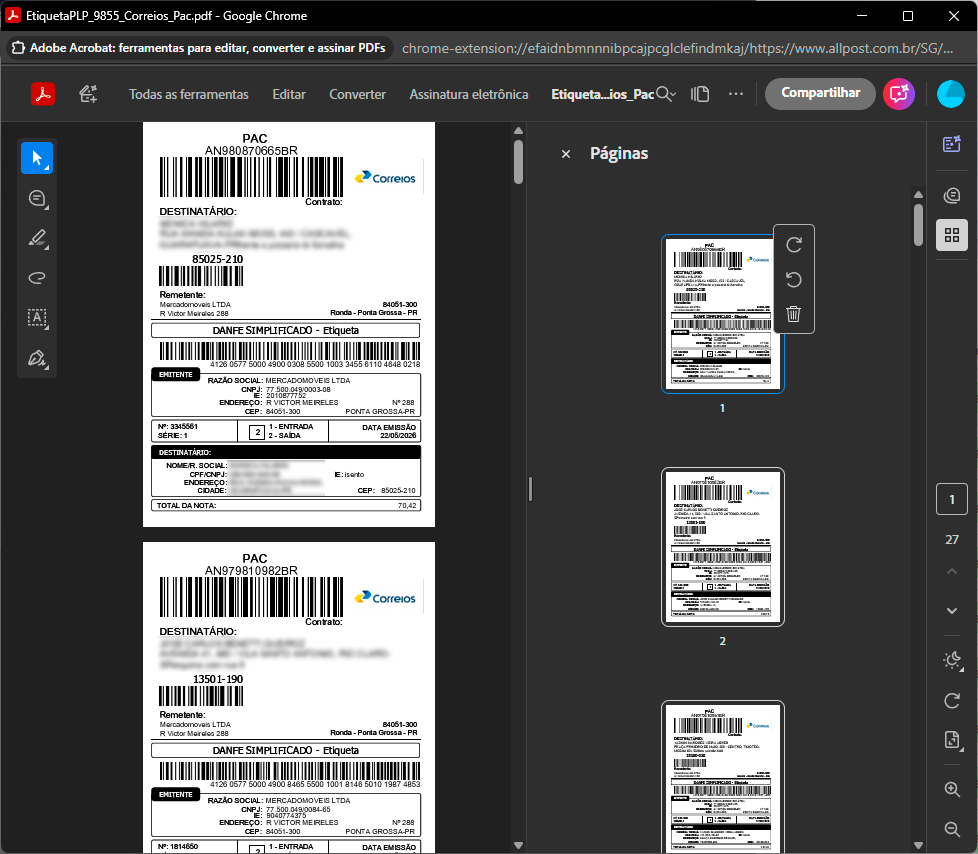Select the highlighter pen tool
Screen dimensions: 978x854
point(37,239)
